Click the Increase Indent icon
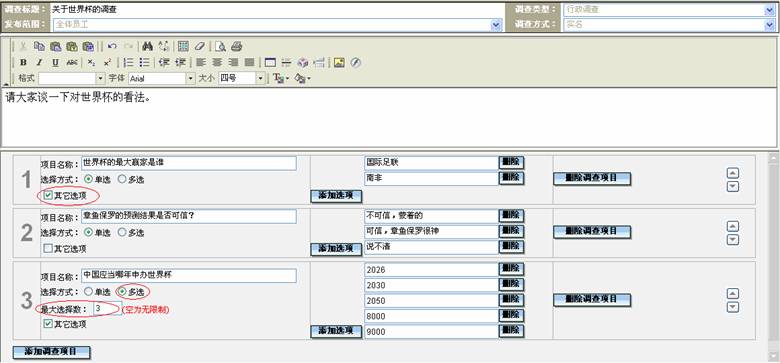This screenshot has height=363, width=780. pyautogui.click(x=181, y=63)
